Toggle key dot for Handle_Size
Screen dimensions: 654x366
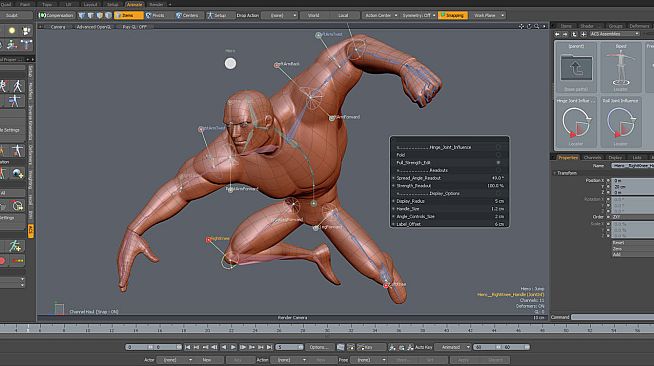(393, 208)
